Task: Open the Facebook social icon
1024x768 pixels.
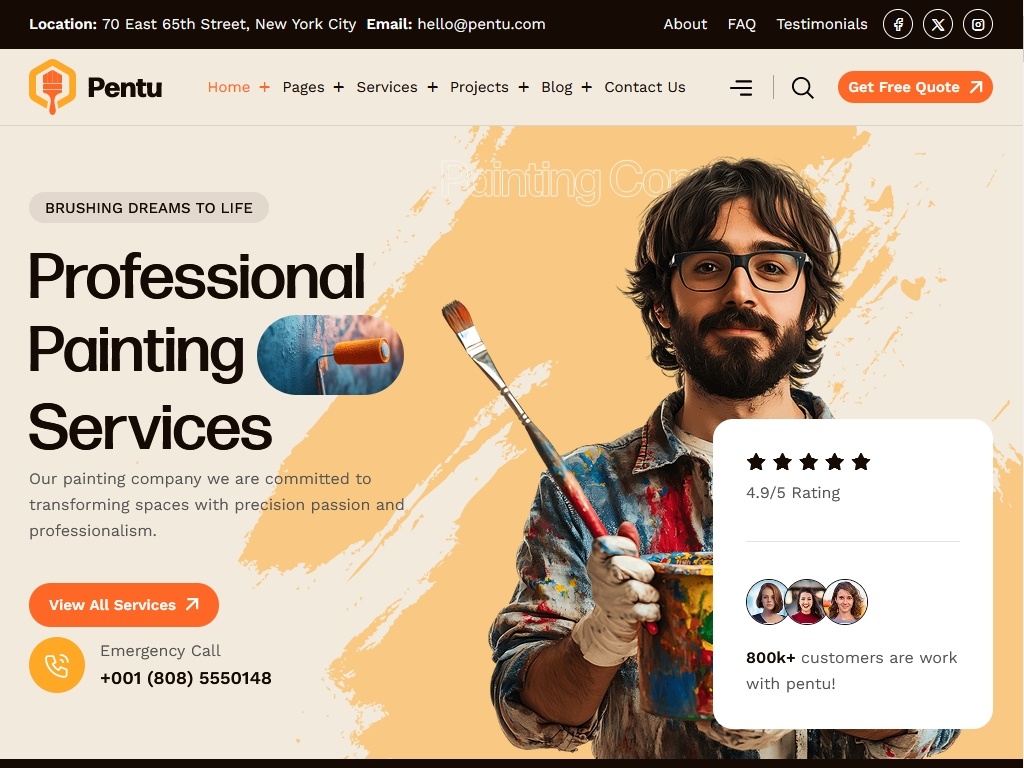Action: click(898, 25)
